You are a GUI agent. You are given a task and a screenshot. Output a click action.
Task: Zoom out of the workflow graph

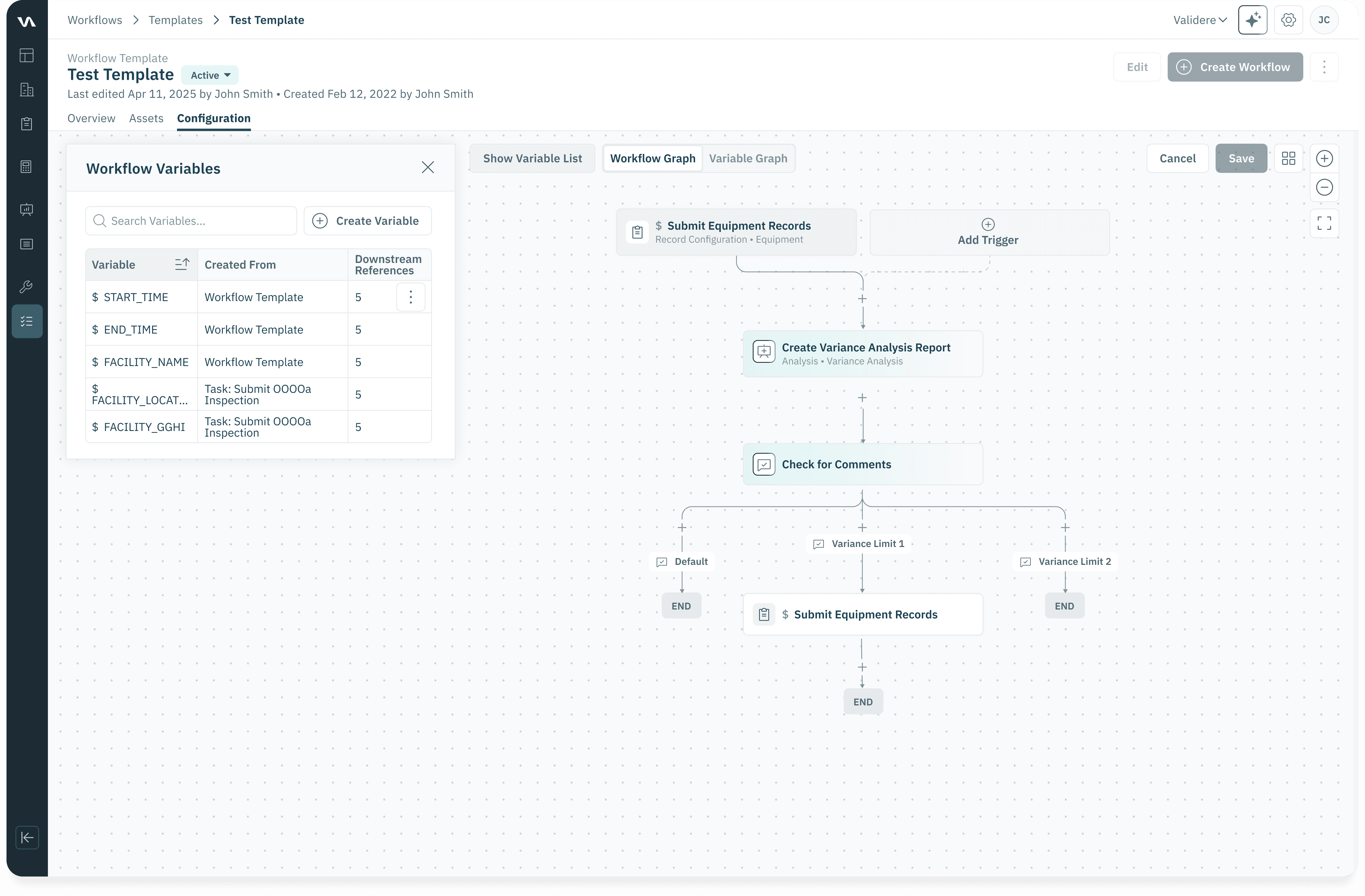click(1324, 187)
